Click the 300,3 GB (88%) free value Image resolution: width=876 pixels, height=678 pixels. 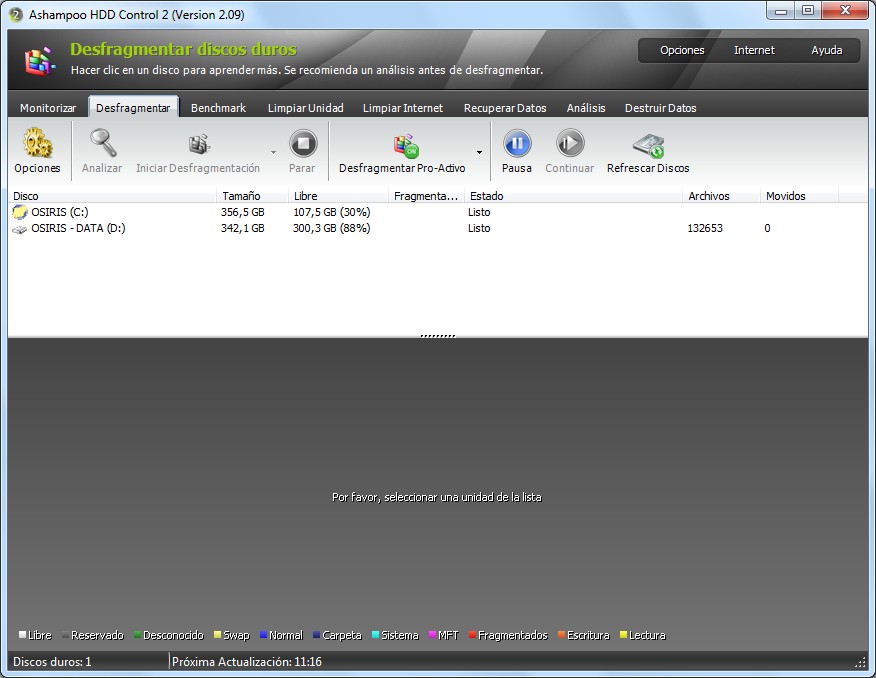coord(332,228)
